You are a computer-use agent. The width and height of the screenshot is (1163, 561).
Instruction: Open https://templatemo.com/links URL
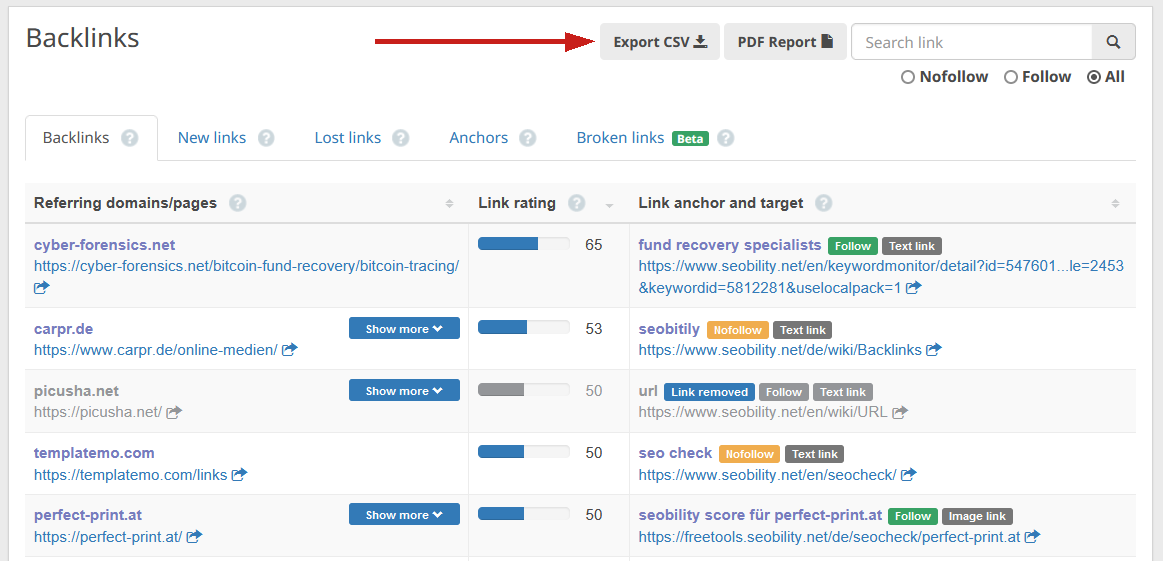(x=131, y=474)
